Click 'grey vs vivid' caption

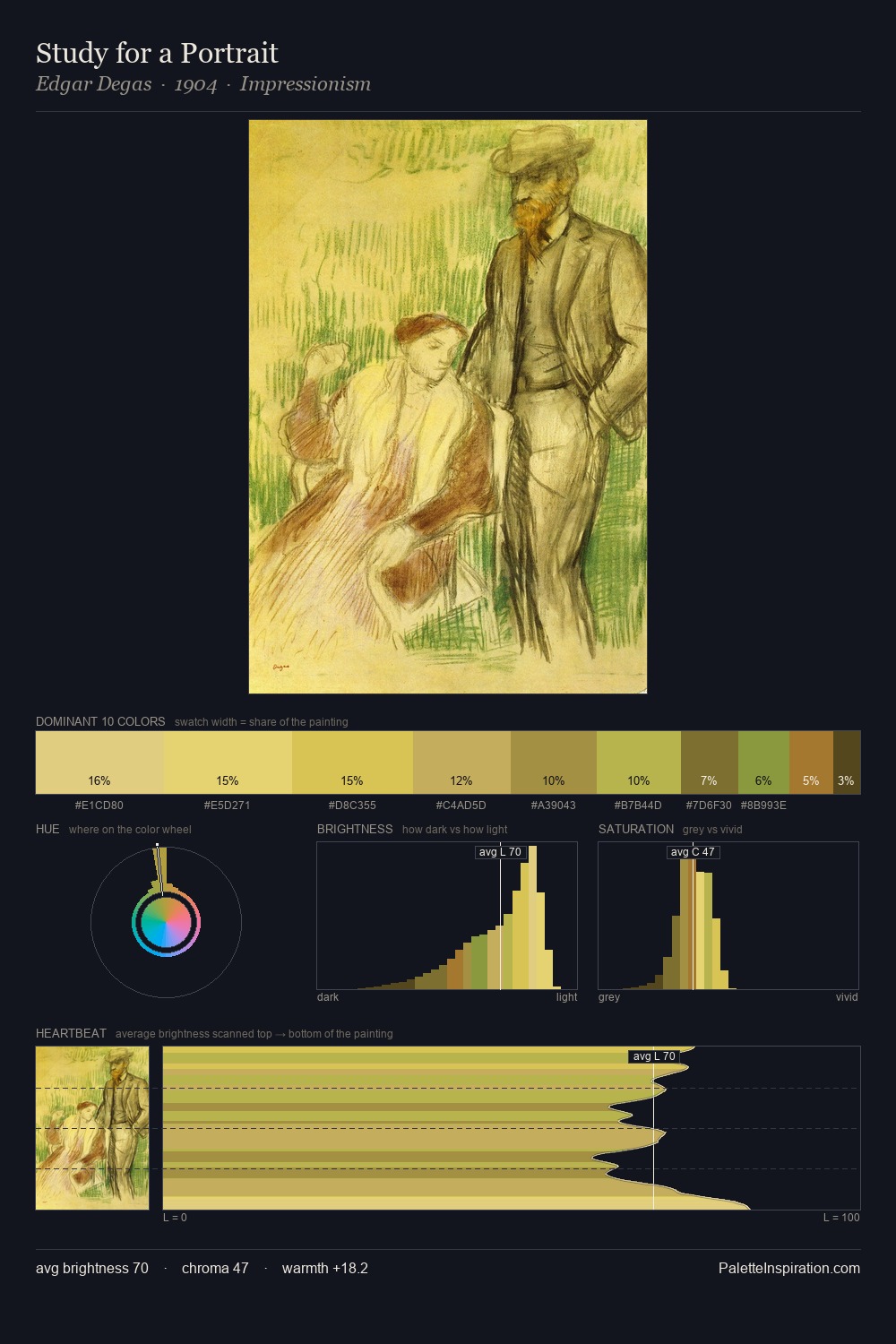(x=712, y=829)
